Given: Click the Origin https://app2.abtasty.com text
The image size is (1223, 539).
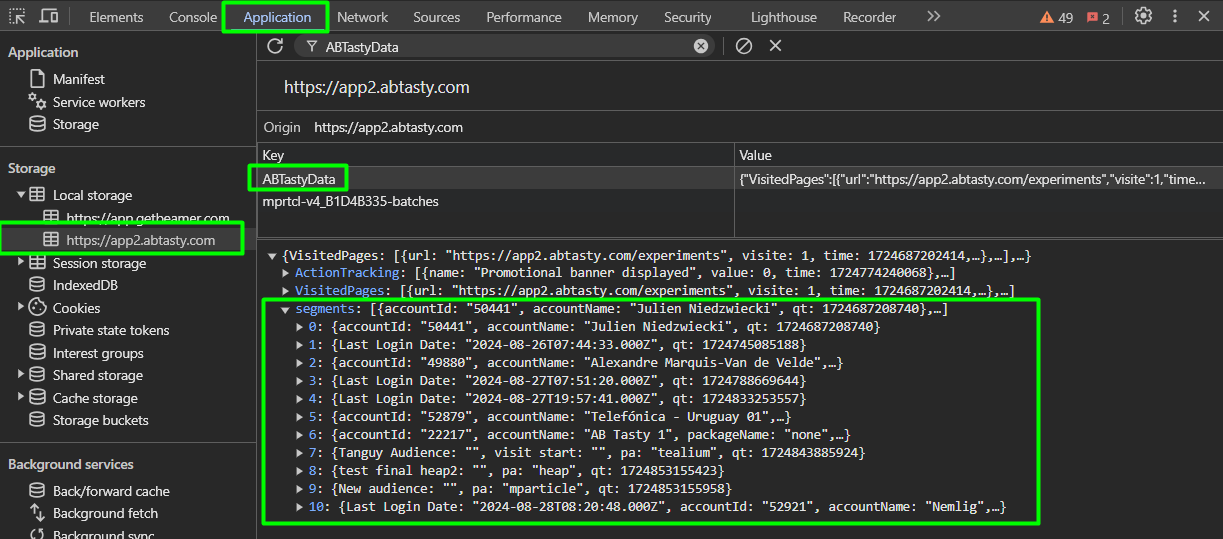Looking at the screenshot, I should [388, 127].
